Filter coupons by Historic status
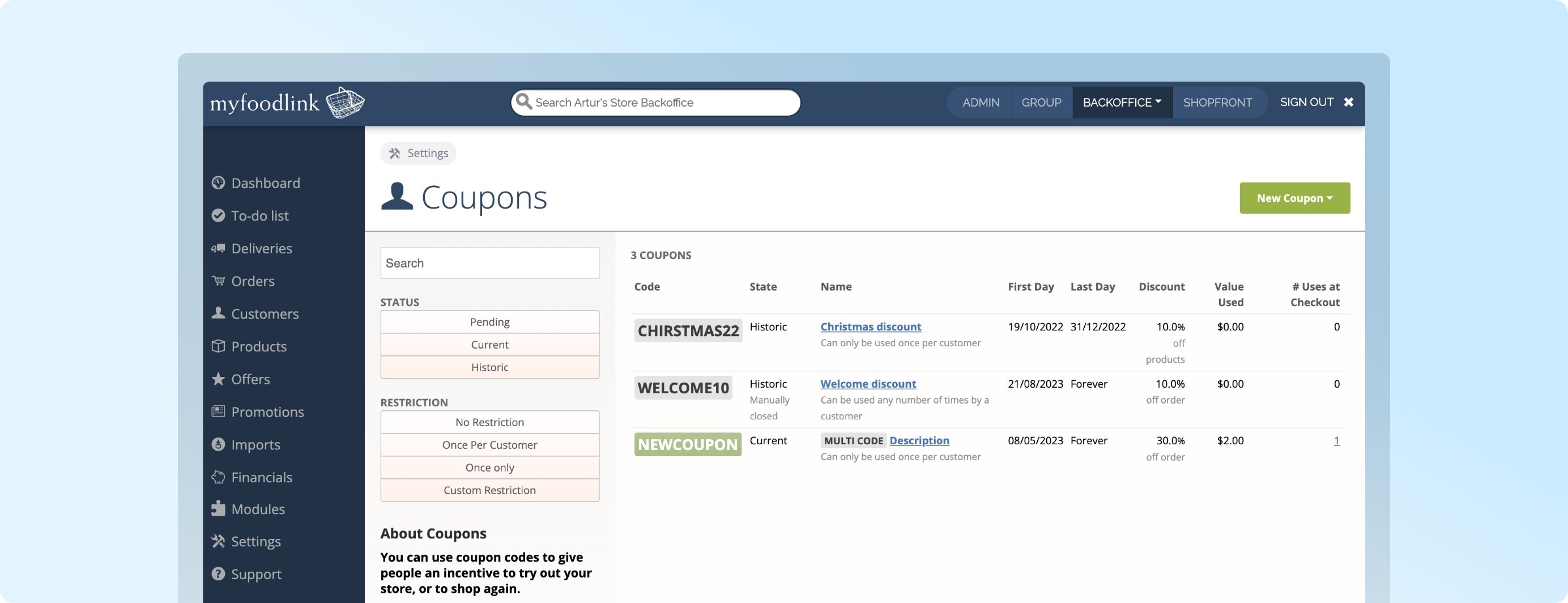The height and width of the screenshot is (603, 1568). [x=489, y=367]
